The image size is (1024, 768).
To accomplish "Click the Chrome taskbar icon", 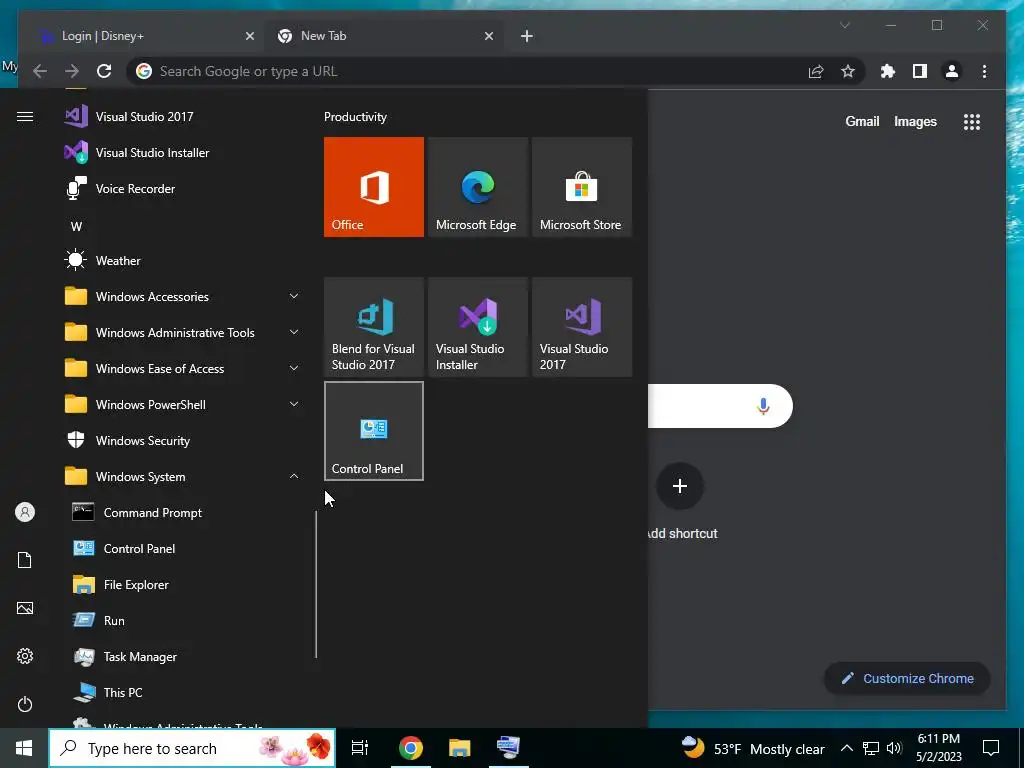I will click(411, 748).
